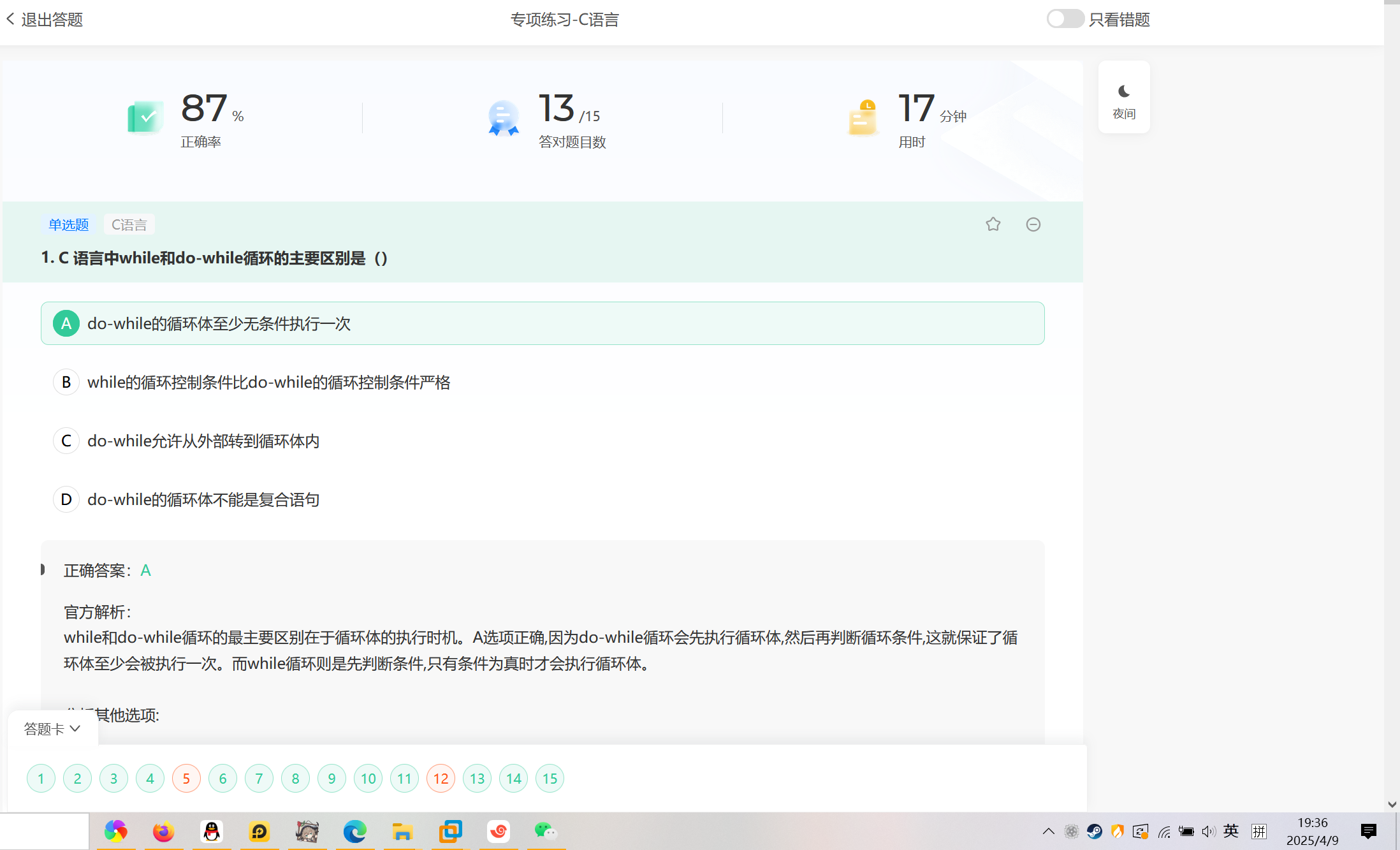Click the C语言 category tag
The width and height of the screenshot is (1400, 850).
pyautogui.click(x=129, y=224)
